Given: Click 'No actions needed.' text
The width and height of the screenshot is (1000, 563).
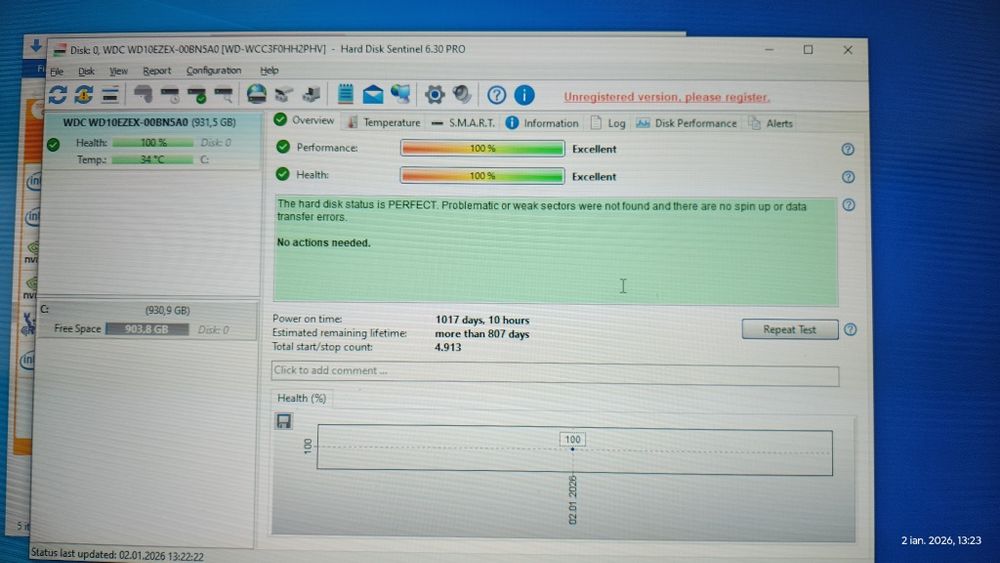Looking at the screenshot, I should [323, 242].
